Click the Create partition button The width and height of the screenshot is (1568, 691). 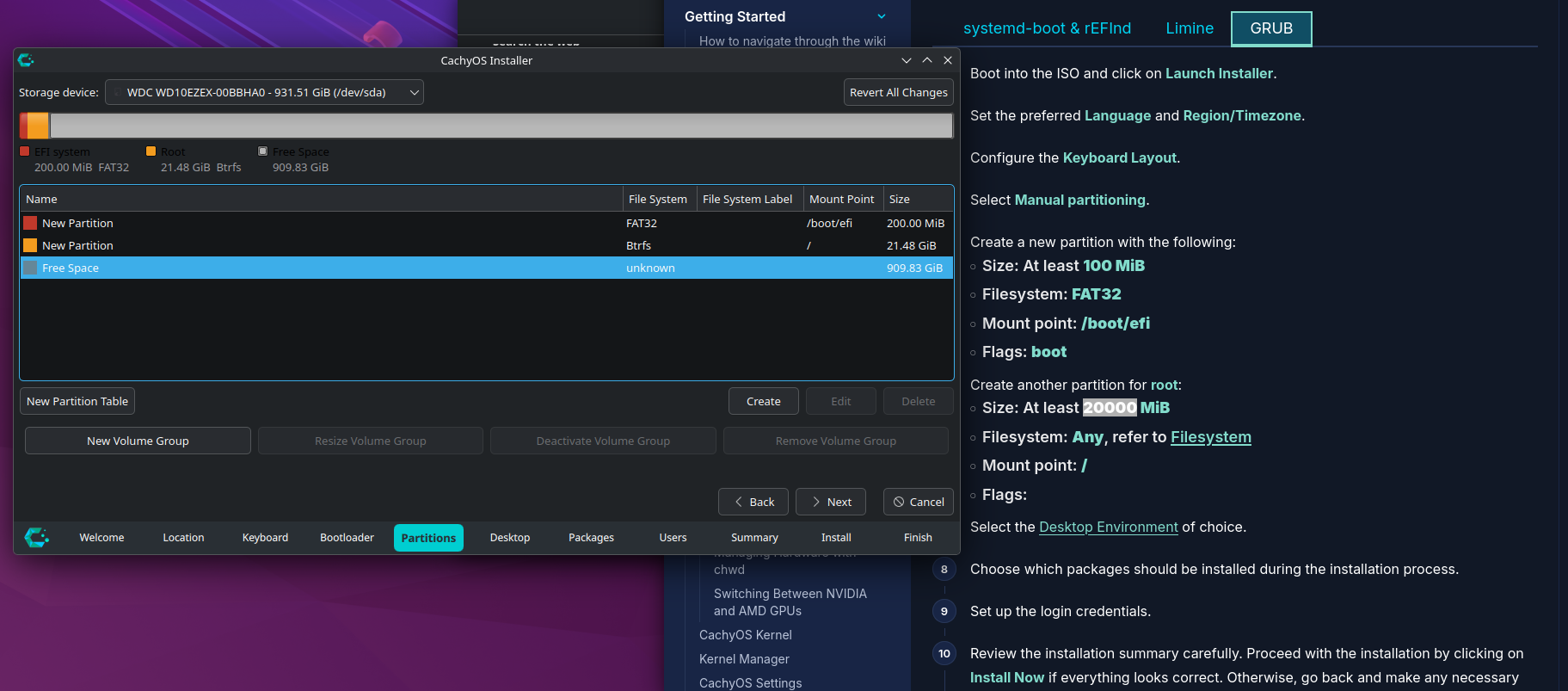(764, 401)
